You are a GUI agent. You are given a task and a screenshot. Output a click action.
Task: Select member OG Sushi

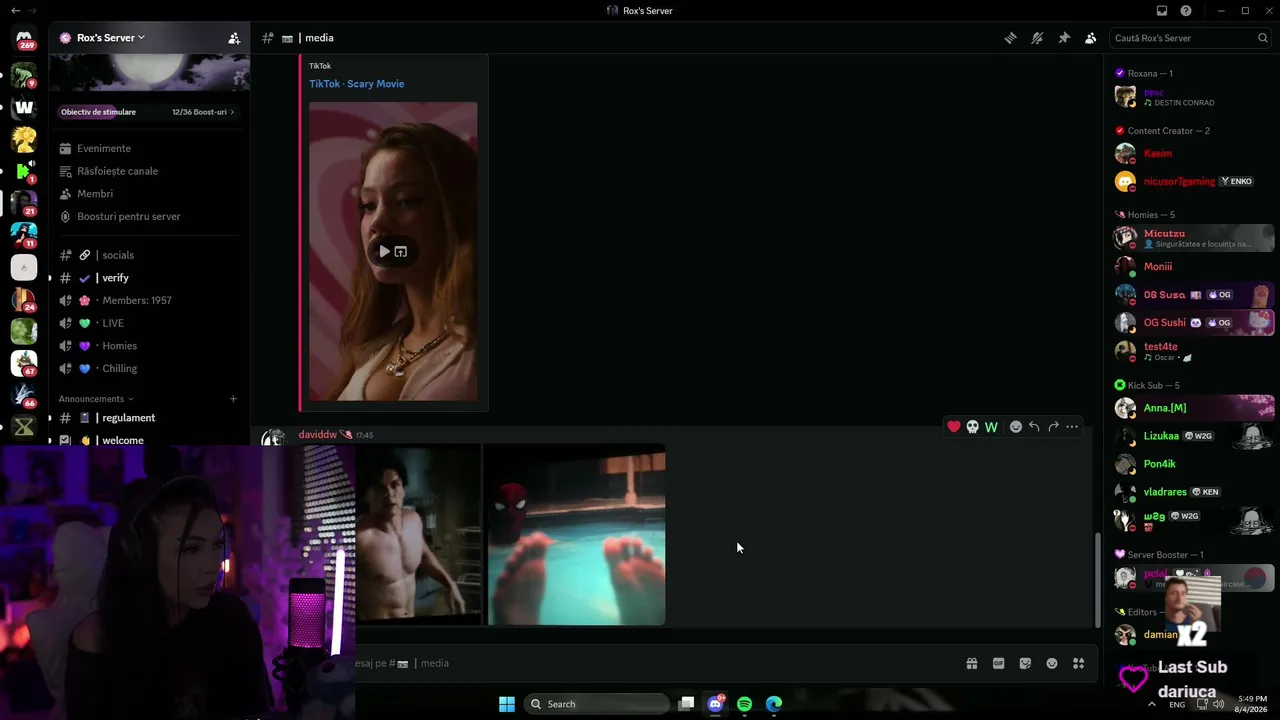coord(1194,323)
